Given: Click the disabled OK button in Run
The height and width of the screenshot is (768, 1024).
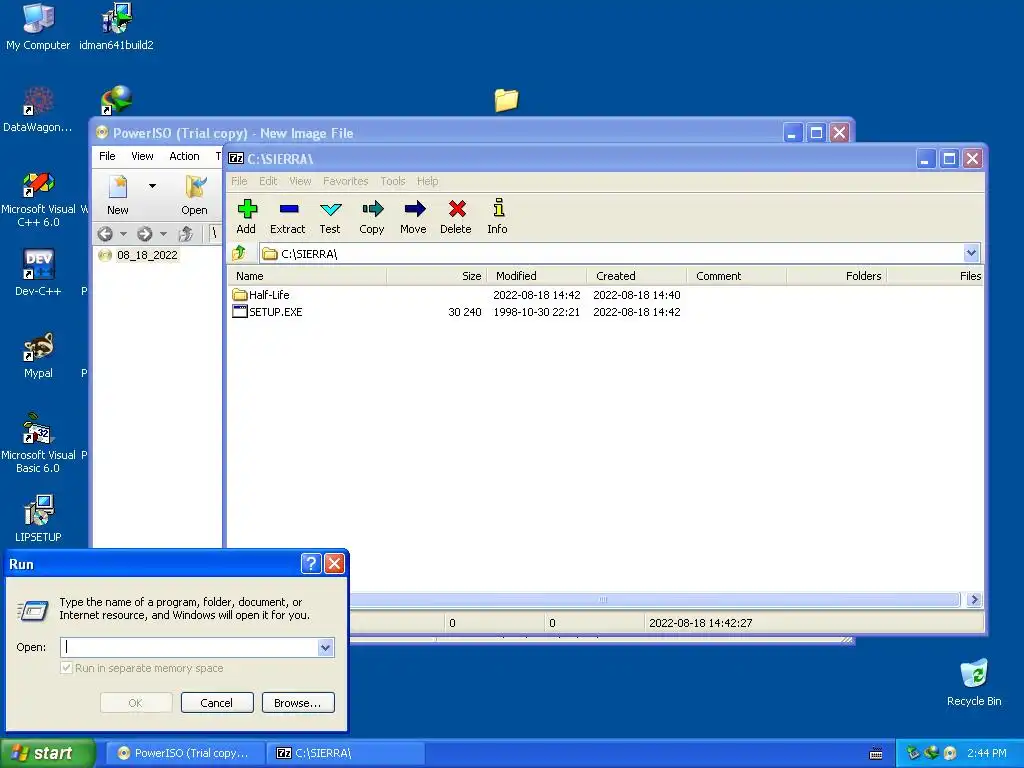Looking at the screenshot, I should (x=136, y=703).
